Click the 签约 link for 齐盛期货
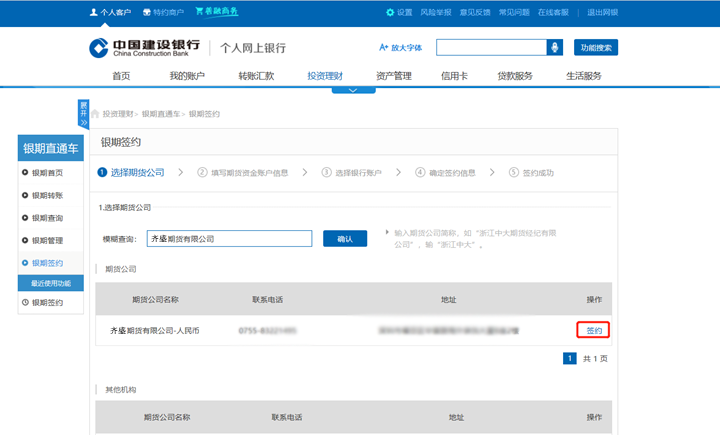 594,330
